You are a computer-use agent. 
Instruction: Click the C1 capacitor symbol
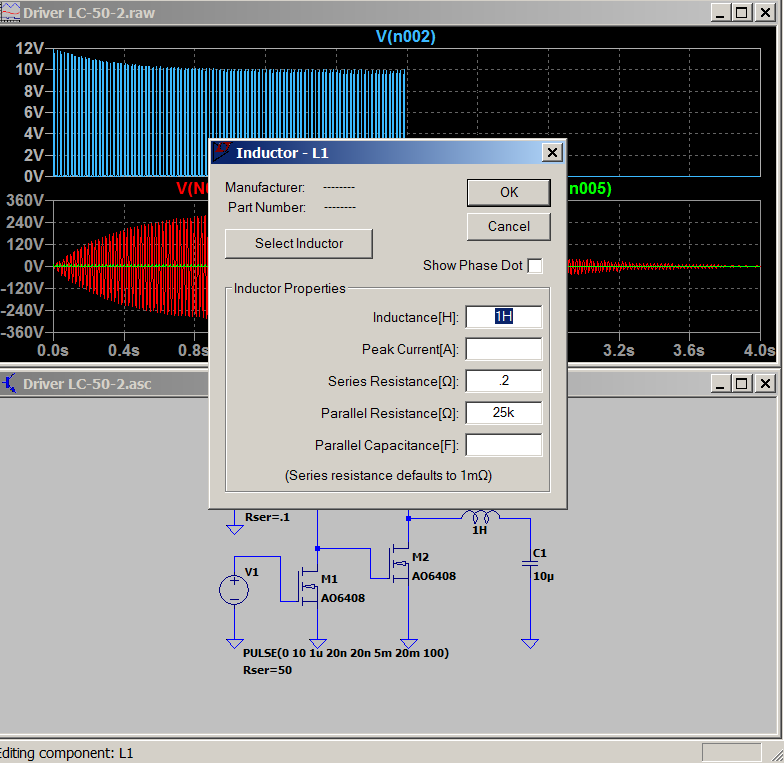coord(529,564)
